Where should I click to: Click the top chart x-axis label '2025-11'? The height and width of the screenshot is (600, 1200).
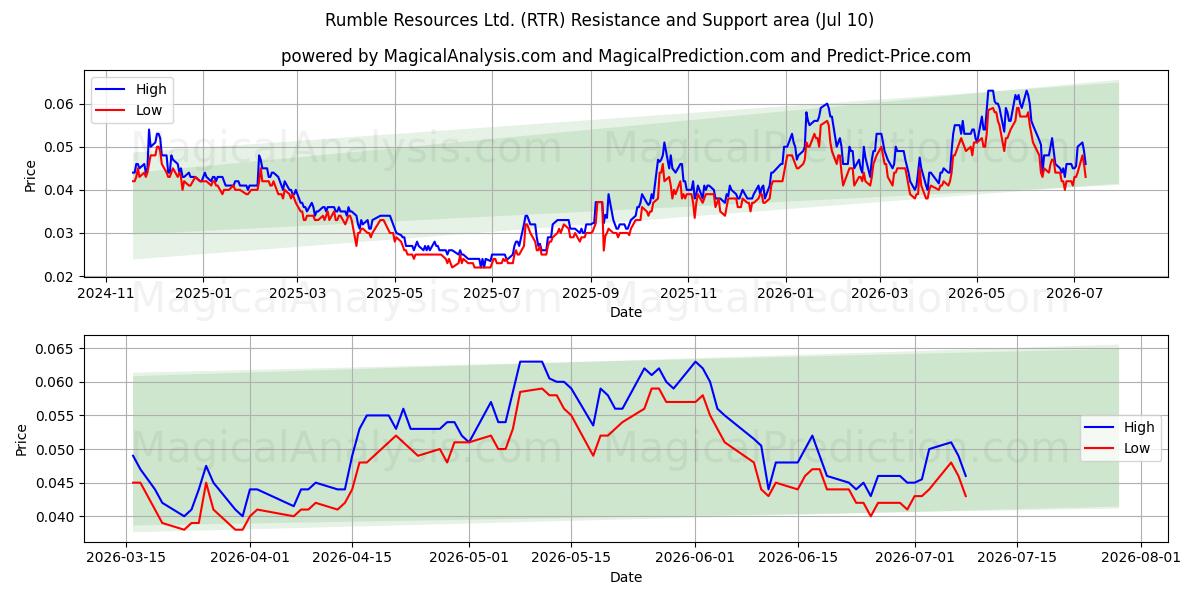(687, 295)
